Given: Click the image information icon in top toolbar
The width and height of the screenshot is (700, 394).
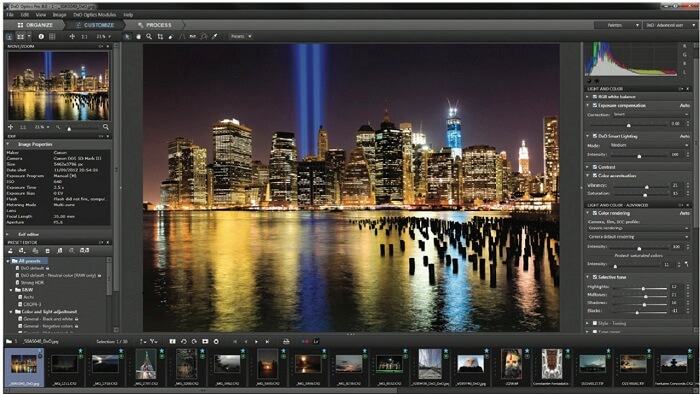Looking at the screenshot, I should click(x=41, y=37).
